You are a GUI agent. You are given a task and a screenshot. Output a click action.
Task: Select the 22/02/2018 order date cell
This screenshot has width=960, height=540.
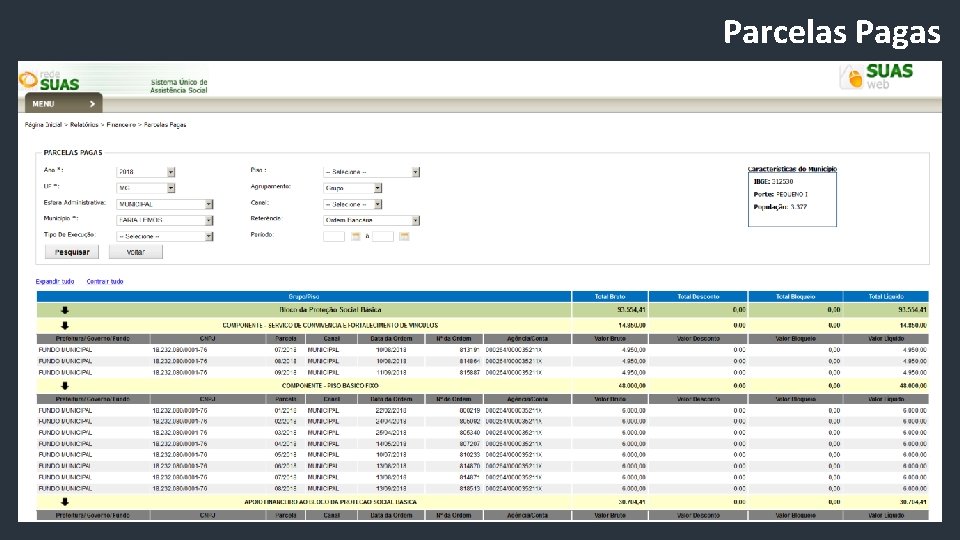point(391,411)
